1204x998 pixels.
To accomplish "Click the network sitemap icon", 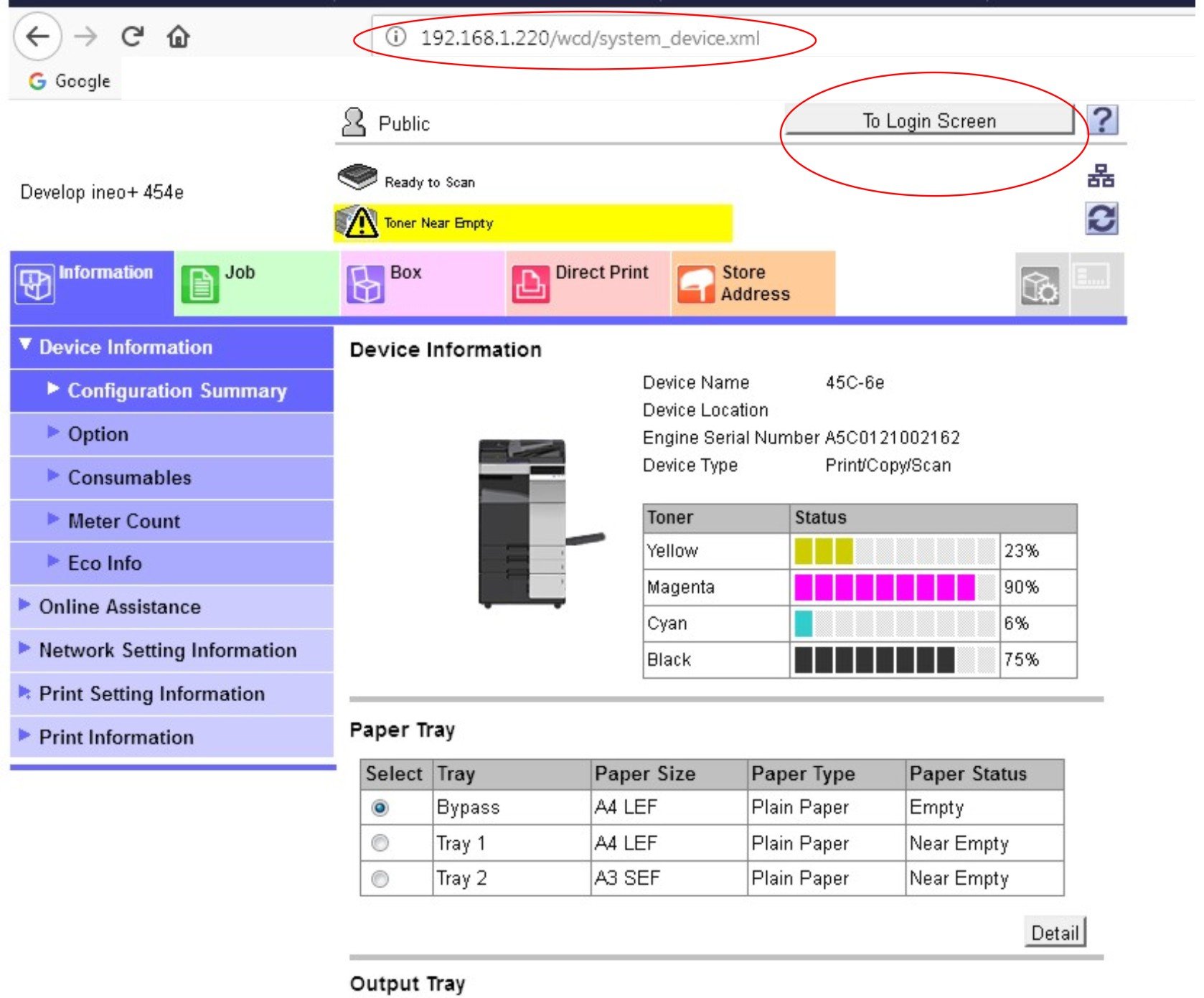I will pos(1101,176).
